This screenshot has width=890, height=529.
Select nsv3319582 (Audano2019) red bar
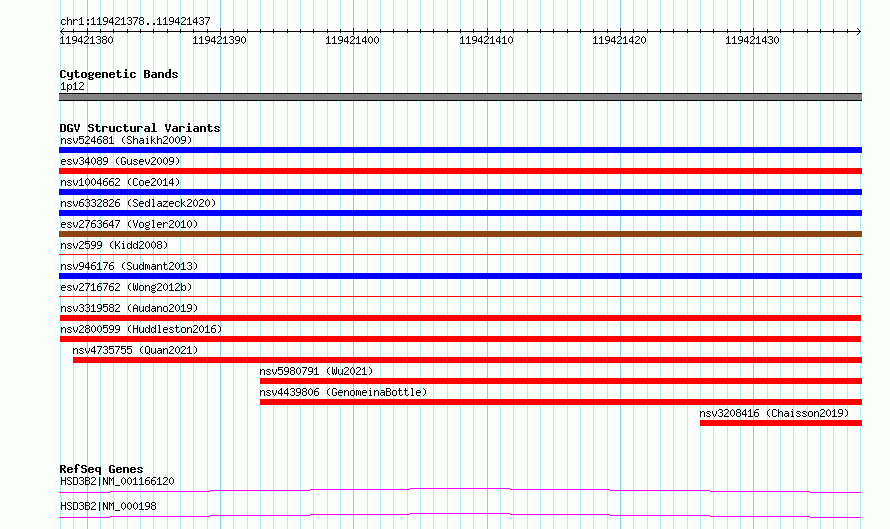460,318
